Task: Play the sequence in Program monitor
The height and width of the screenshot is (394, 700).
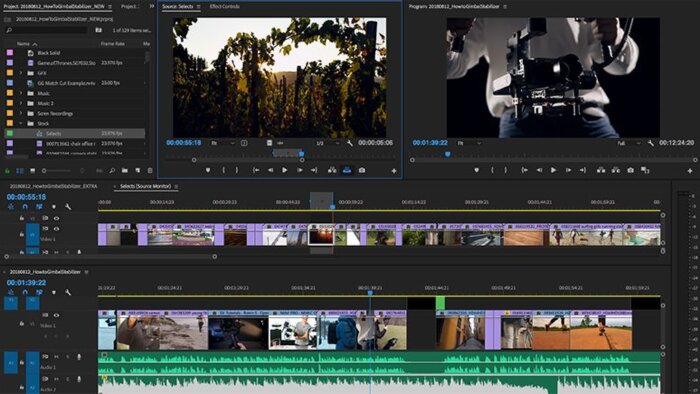Action: click(x=553, y=170)
